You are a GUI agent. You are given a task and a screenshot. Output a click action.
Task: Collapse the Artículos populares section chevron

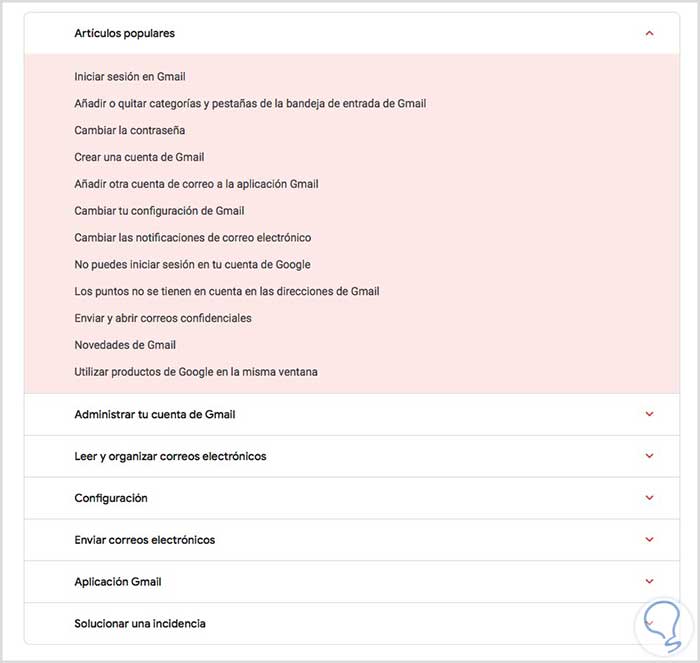point(649,33)
